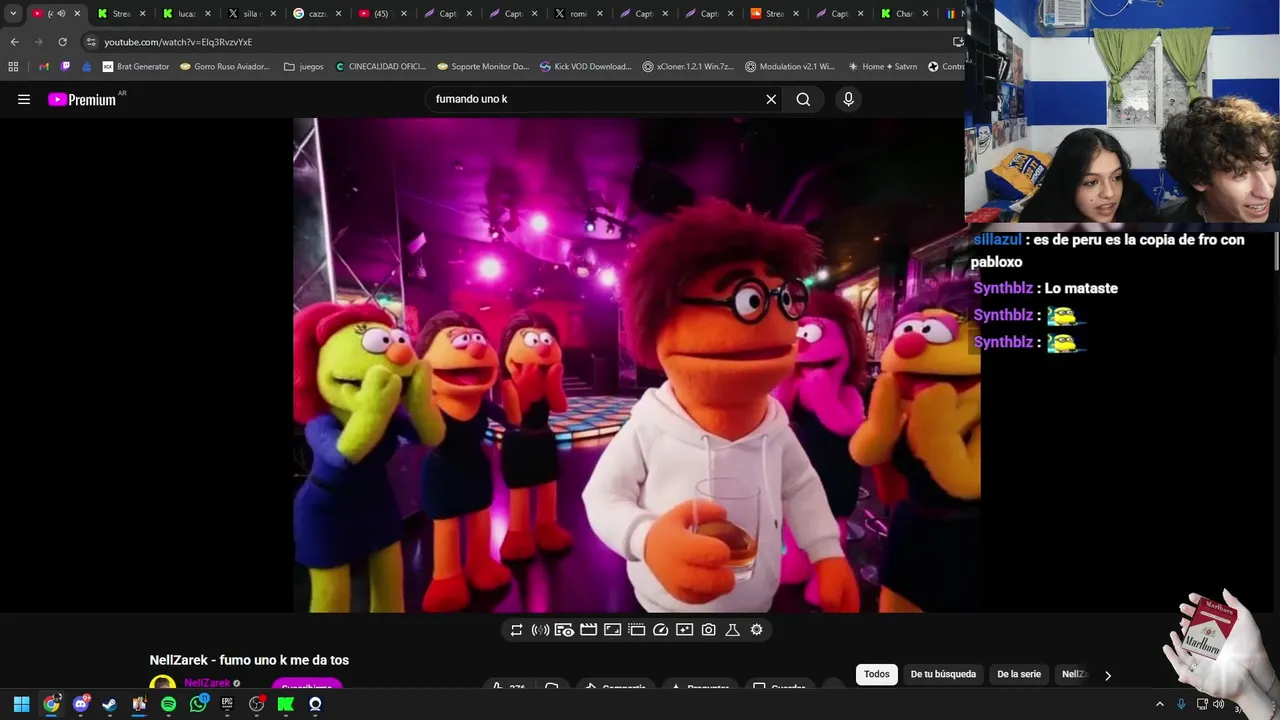This screenshot has height=720, width=1280.
Task: Select the 'Todos' filter chip
Action: point(877,674)
